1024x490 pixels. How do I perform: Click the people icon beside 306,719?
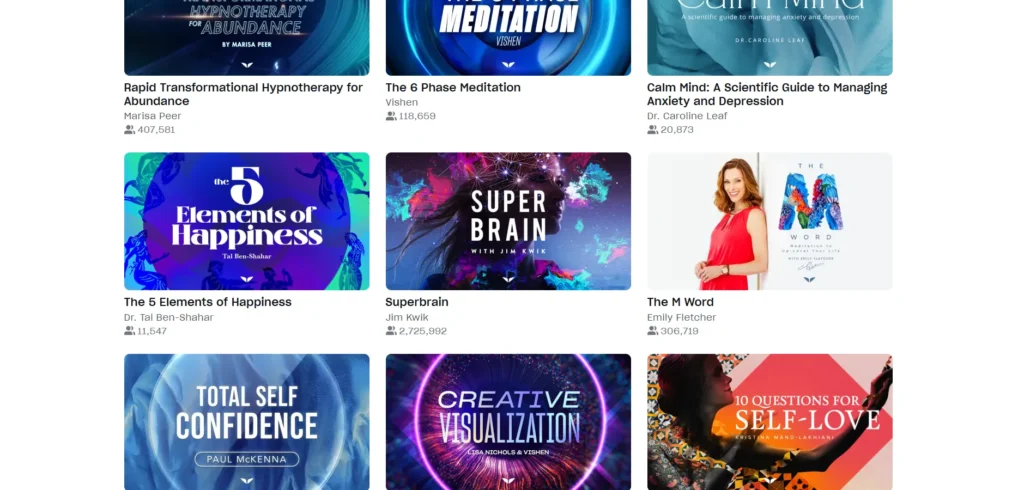coord(652,331)
